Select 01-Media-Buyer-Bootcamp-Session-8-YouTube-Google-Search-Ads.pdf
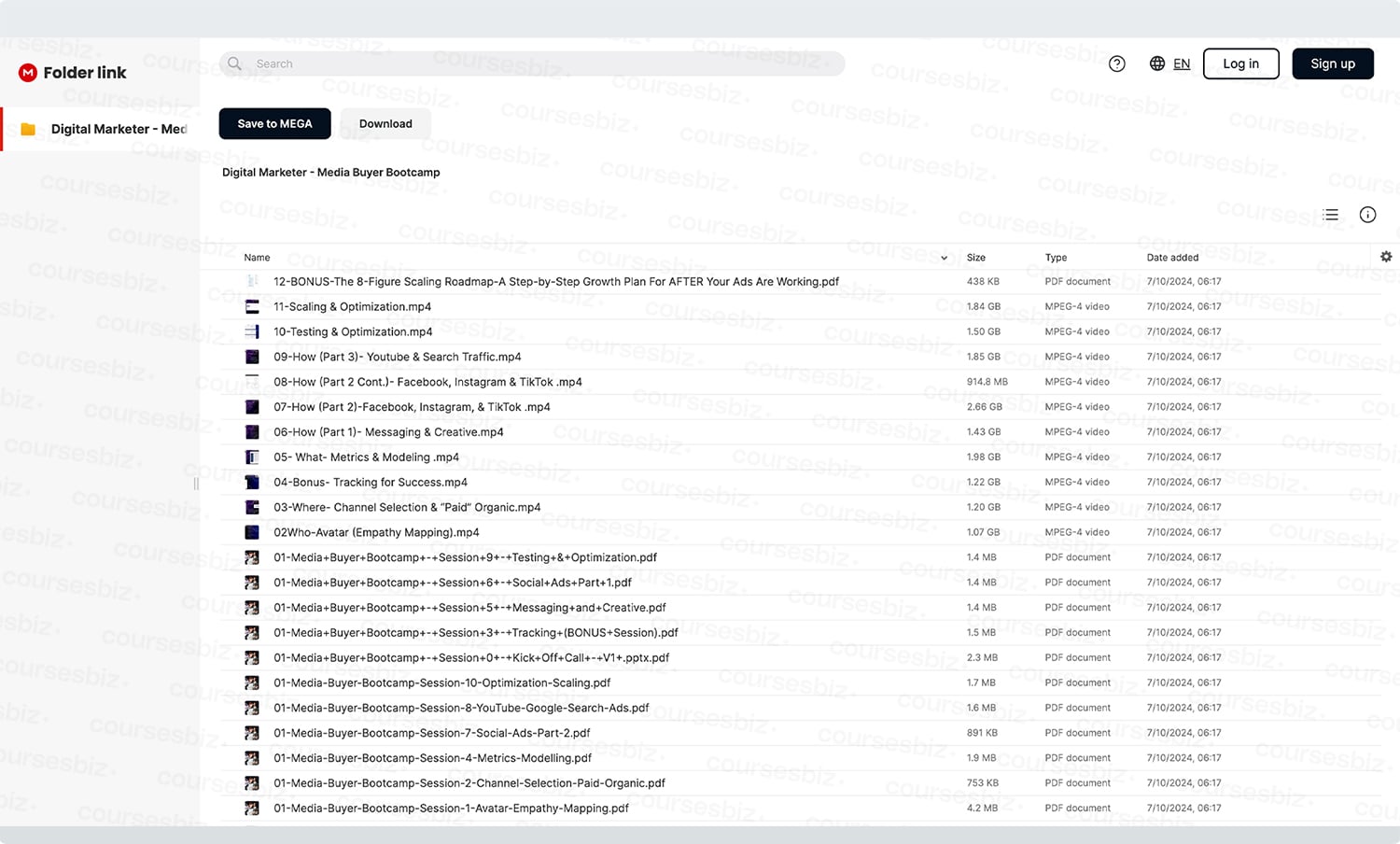1400x844 pixels. pos(461,708)
